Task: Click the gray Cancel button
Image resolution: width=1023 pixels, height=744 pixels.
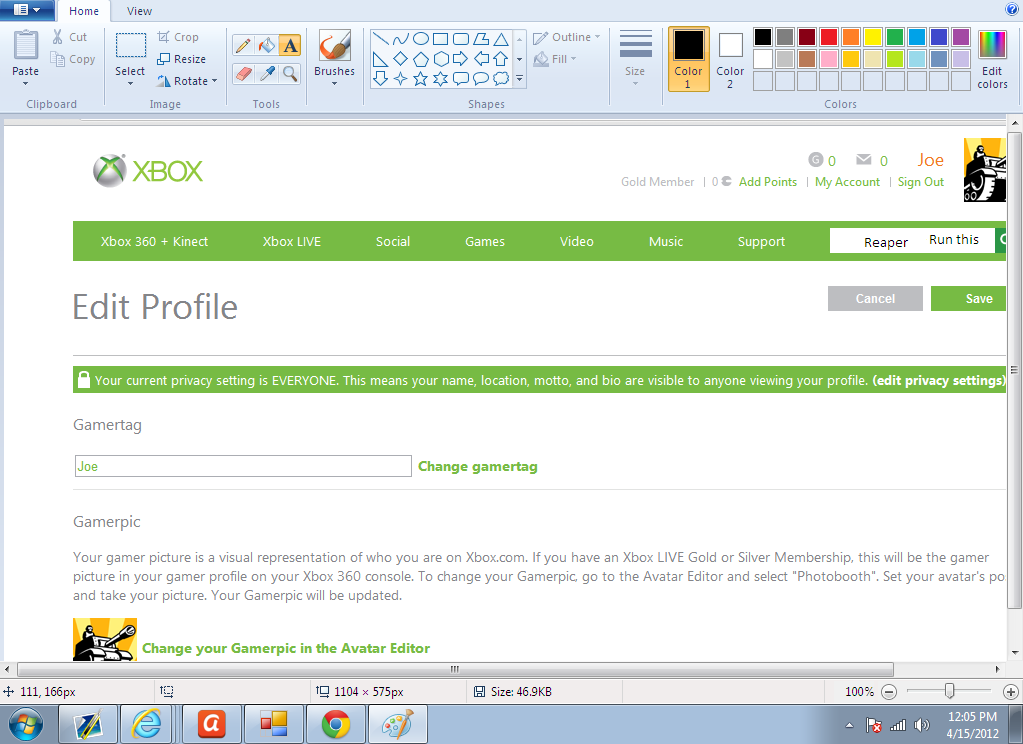Action: pyautogui.click(x=875, y=298)
